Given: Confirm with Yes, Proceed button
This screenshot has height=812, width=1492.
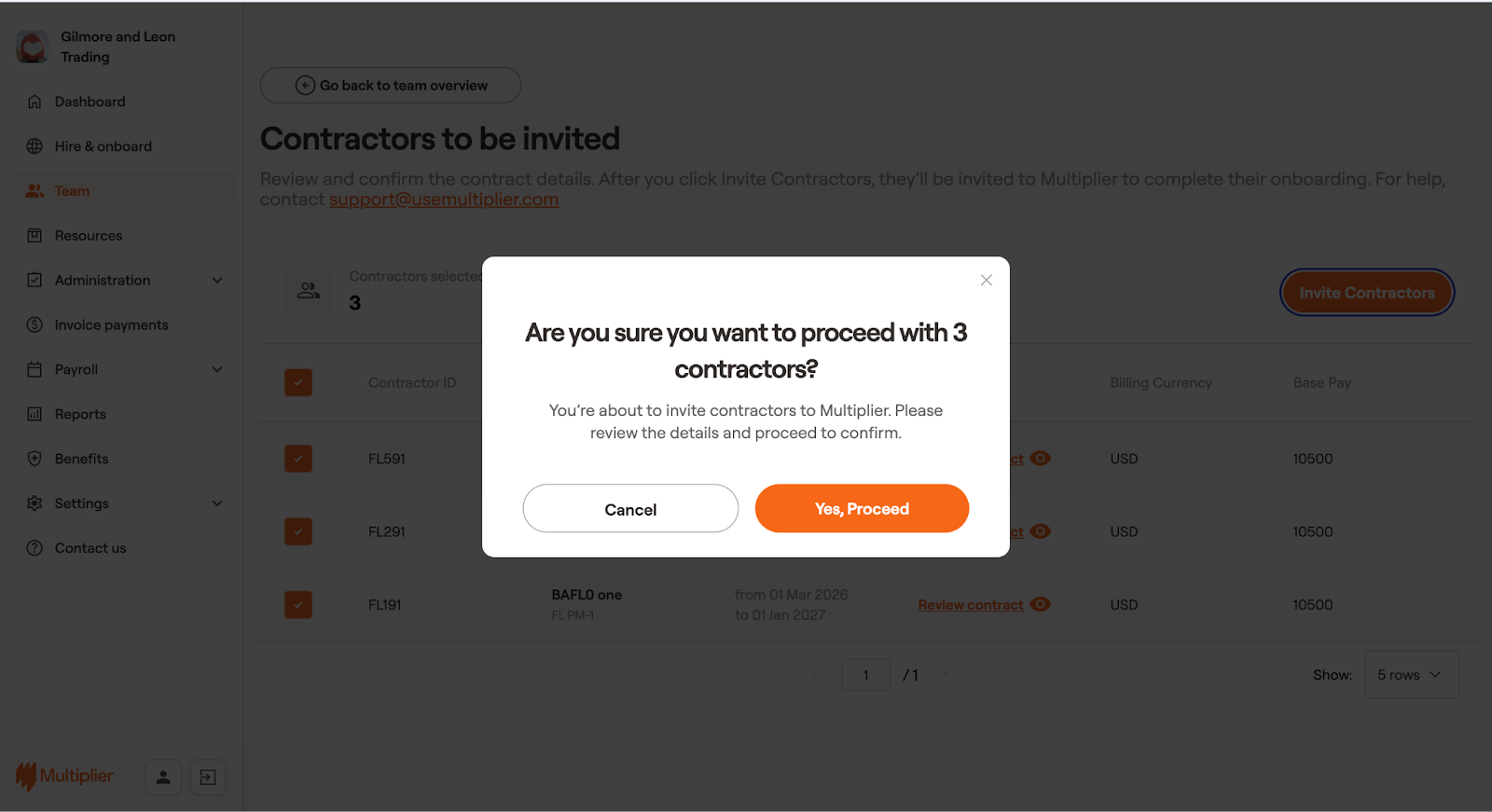Looking at the screenshot, I should coord(862,508).
